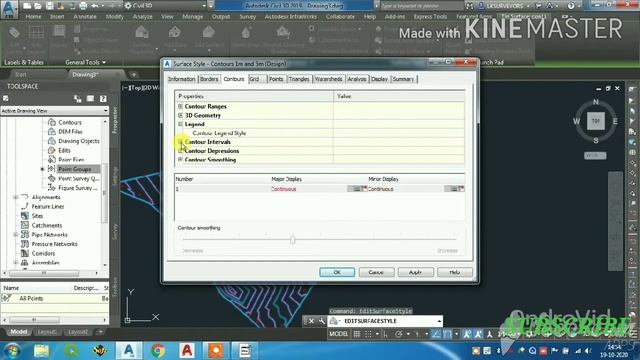
Task: Open the Triangles tab
Action: click(x=299, y=79)
